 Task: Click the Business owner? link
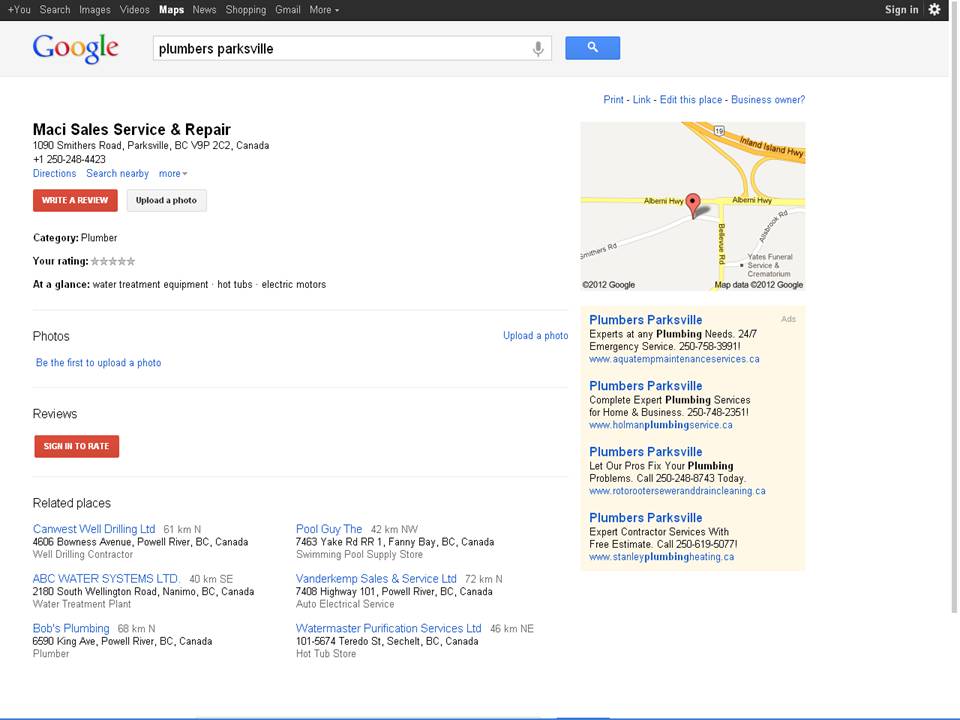pos(768,100)
